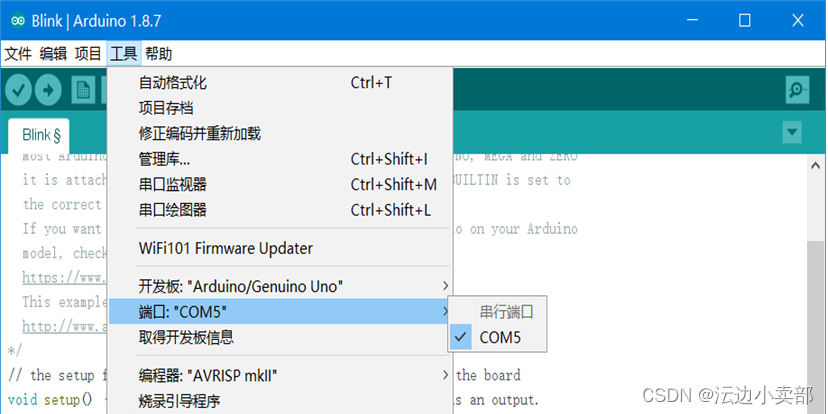Expand the 编程器 AVRISP mkII submenu
This screenshot has width=828, height=414.
pos(280,375)
